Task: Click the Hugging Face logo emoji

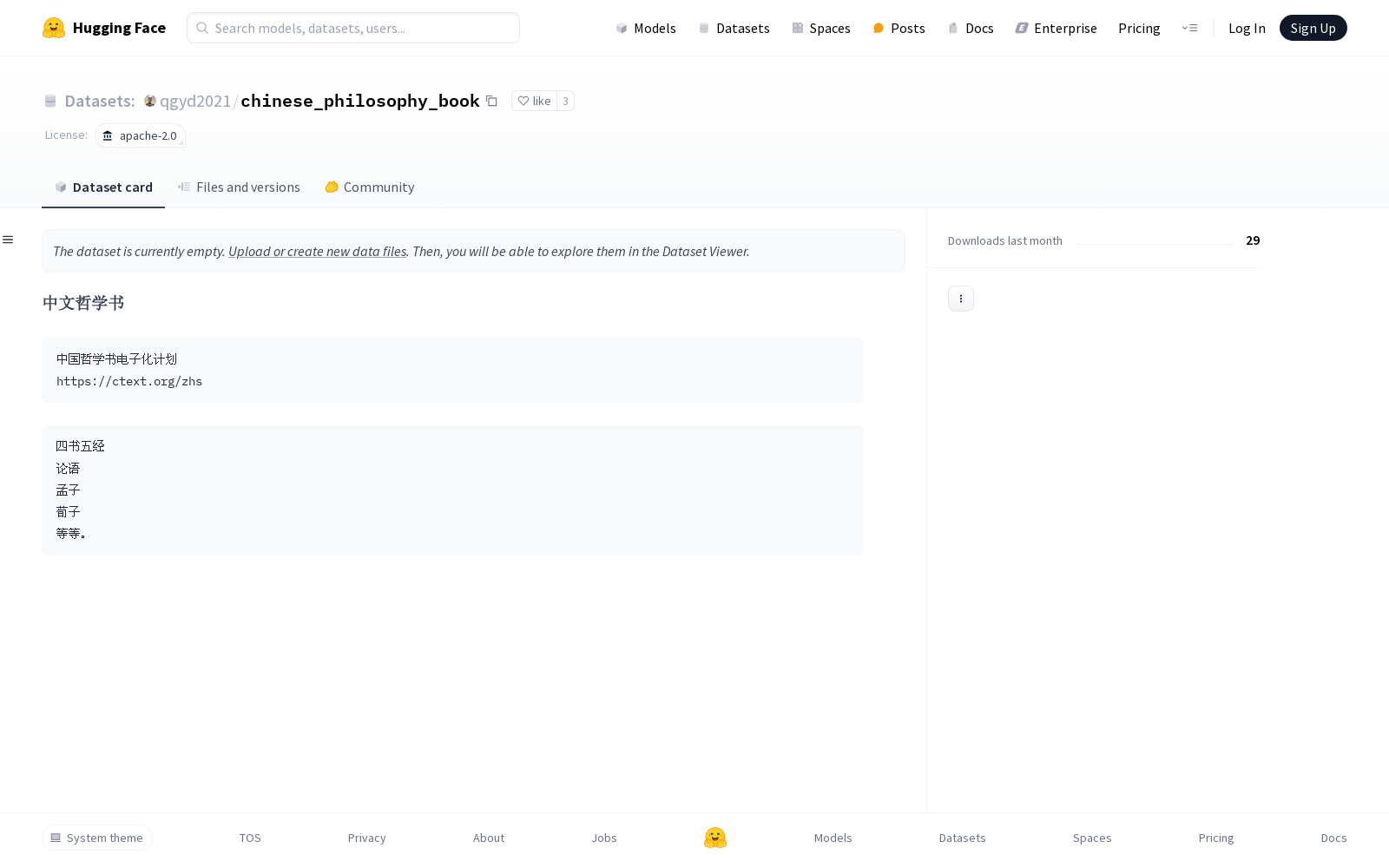Action: (54, 28)
